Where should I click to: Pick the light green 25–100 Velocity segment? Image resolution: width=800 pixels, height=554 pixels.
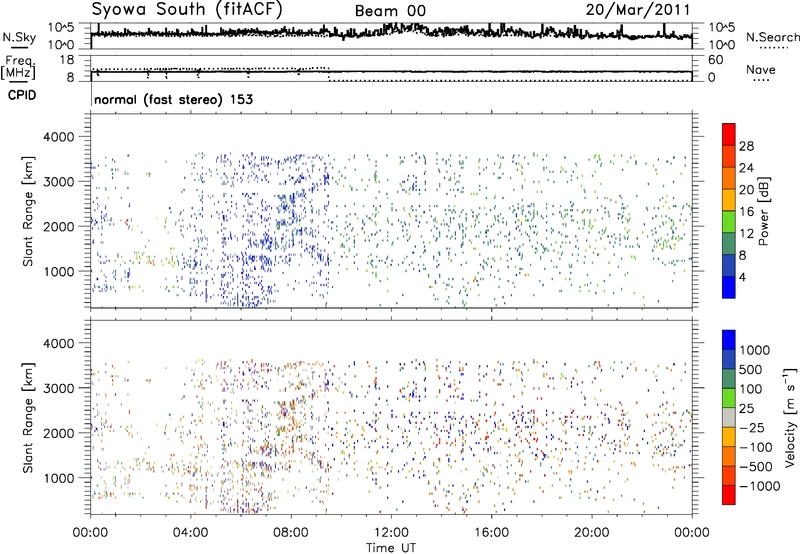[729, 398]
